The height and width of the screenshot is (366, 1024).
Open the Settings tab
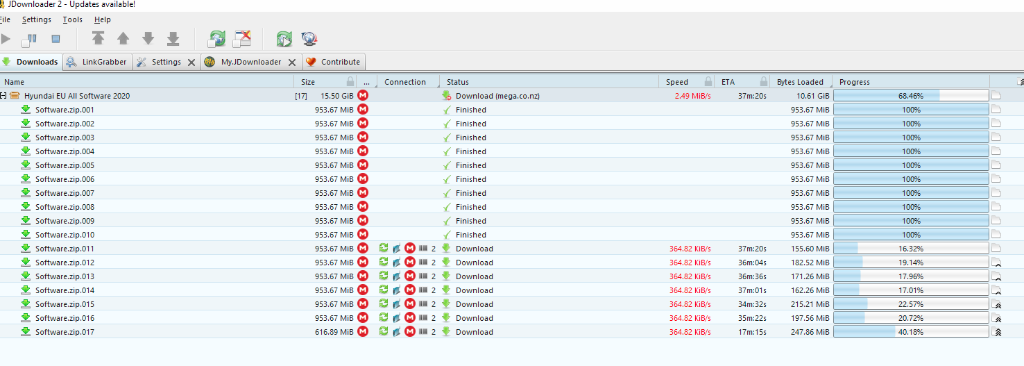click(x=165, y=62)
